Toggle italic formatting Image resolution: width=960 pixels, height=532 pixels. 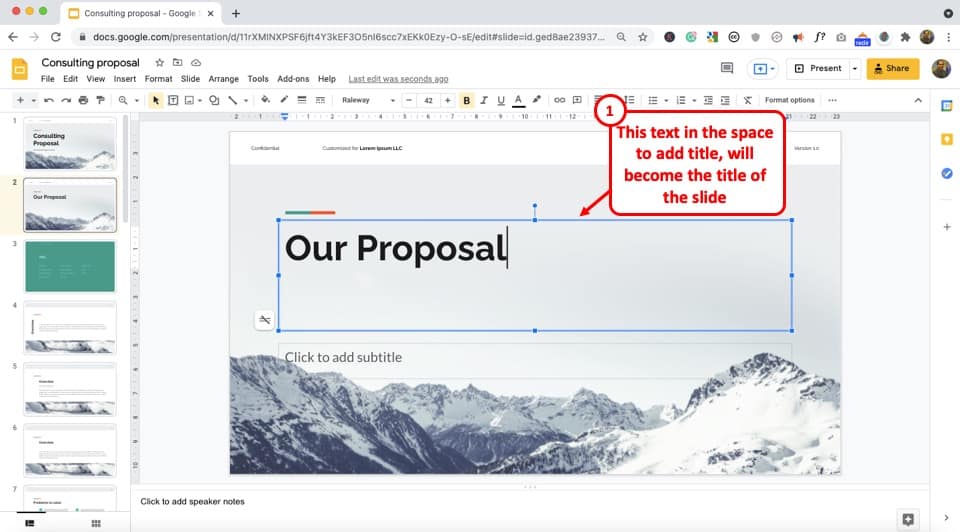484,100
